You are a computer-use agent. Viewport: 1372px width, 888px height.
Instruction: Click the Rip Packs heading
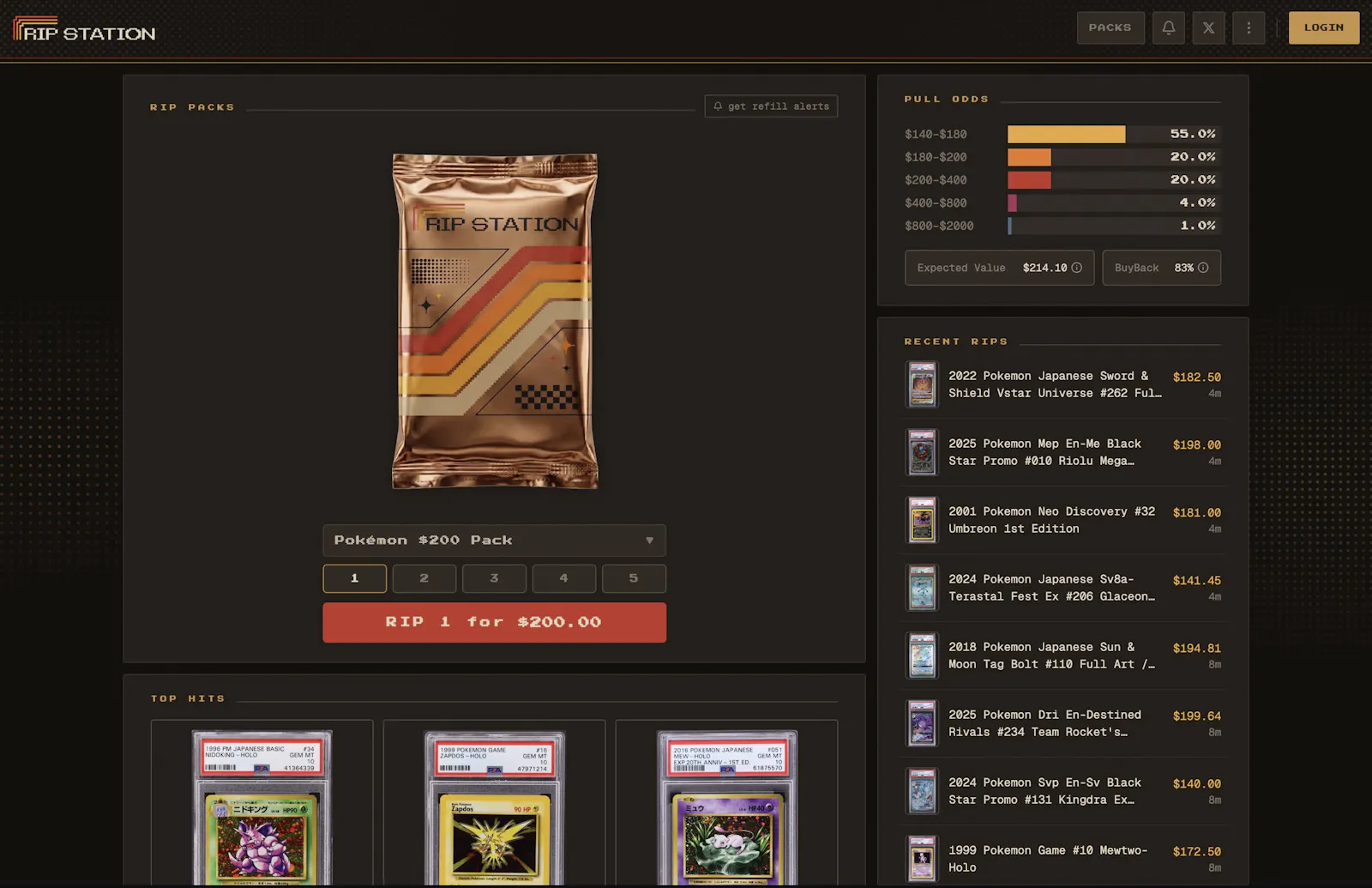[192, 107]
